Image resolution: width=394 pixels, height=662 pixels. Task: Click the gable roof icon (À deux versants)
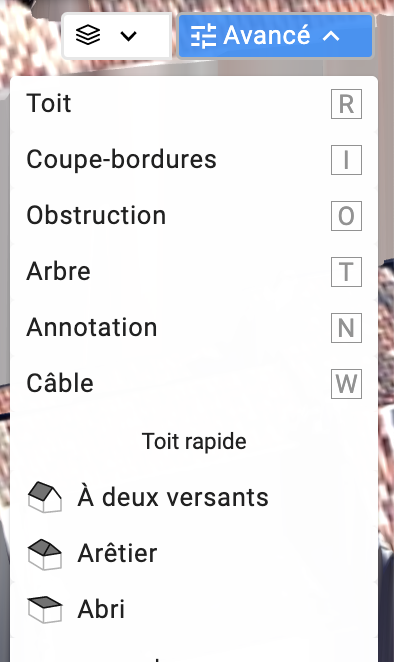[x=45, y=497]
